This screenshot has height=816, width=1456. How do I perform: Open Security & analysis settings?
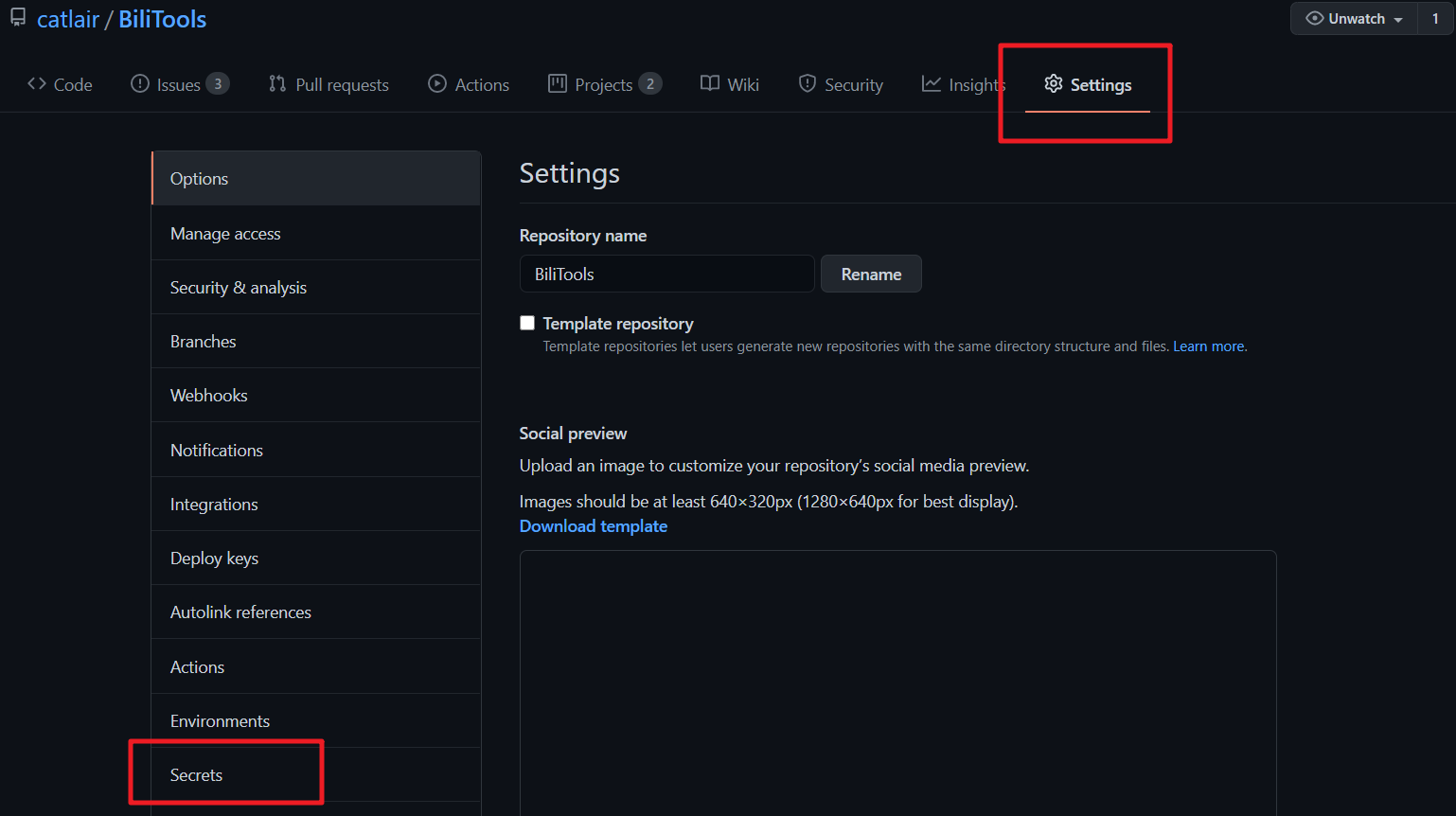pos(316,287)
